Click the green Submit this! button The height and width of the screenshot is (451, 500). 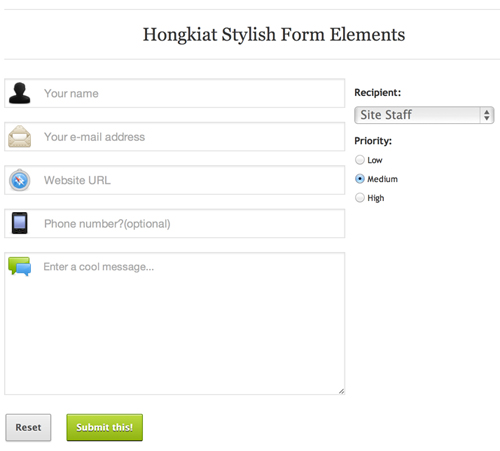pyautogui.click(x=105, y=428)
